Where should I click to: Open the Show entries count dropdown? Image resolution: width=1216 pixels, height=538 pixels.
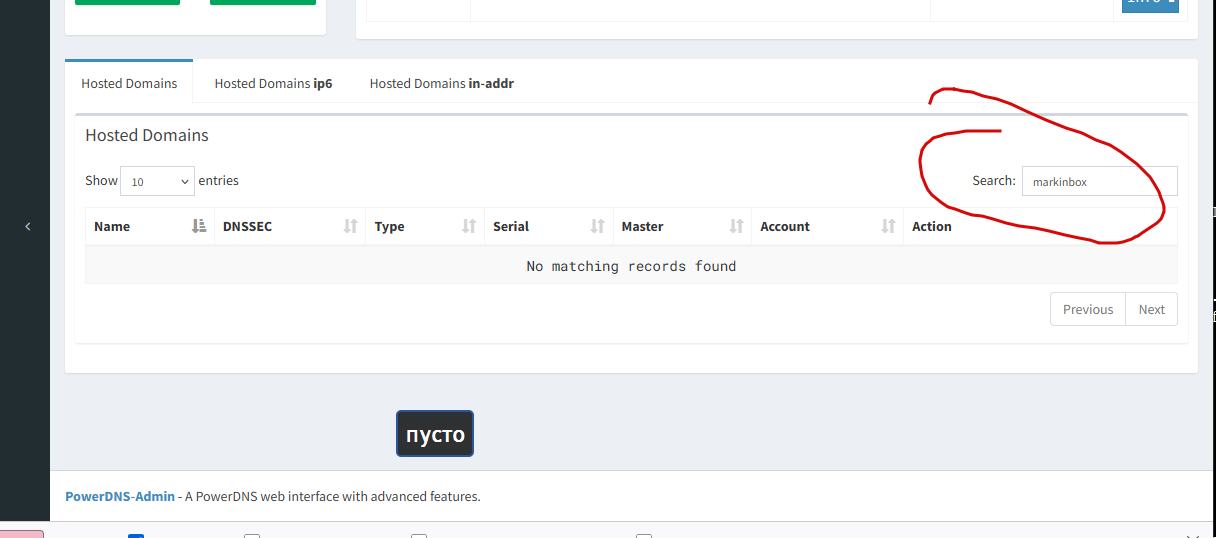[158, 181]
